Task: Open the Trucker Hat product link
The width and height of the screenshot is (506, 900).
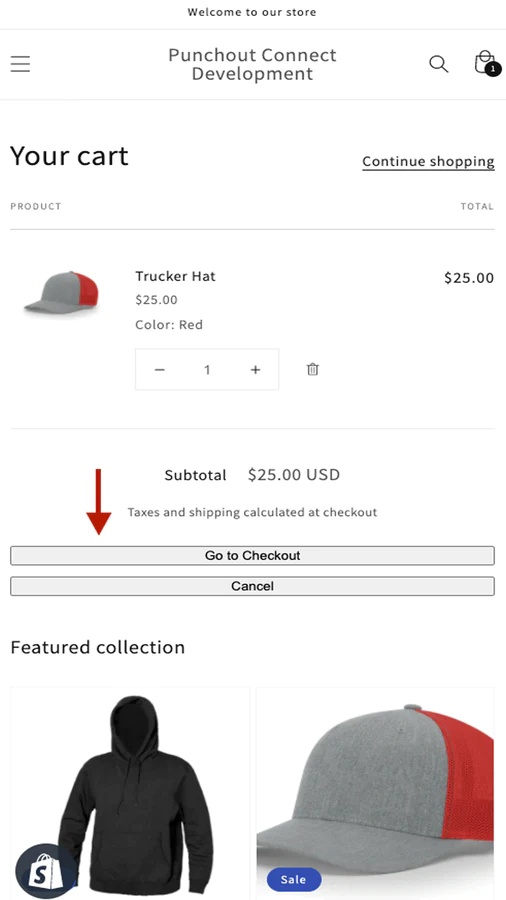Action: click(x=176, y=276)
